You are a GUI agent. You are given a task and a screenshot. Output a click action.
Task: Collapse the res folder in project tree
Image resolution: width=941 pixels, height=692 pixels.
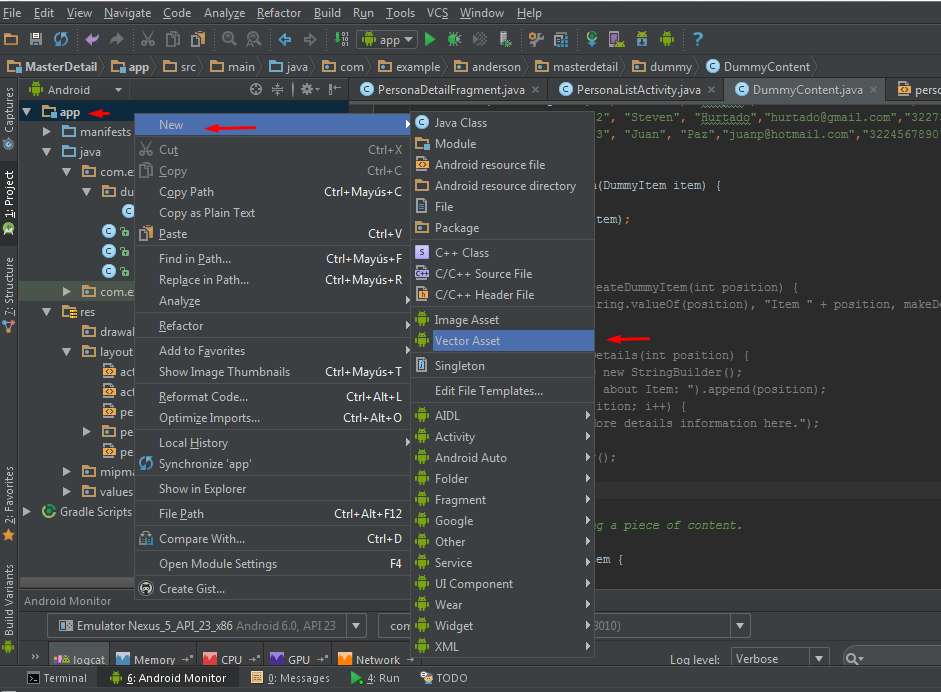47,312
